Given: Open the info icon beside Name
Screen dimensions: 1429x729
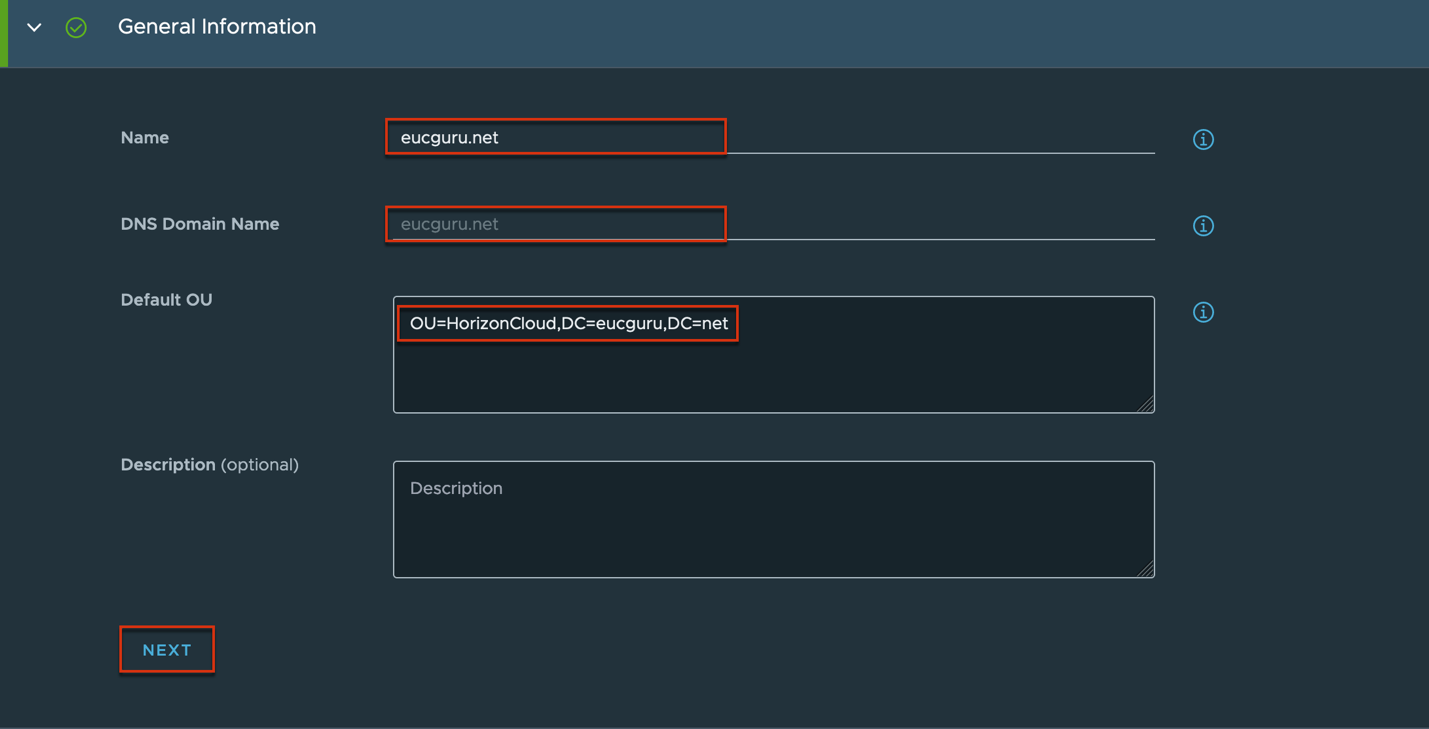Looking at the screenshot, I should pyautogui.click(x=1203, y=139).
